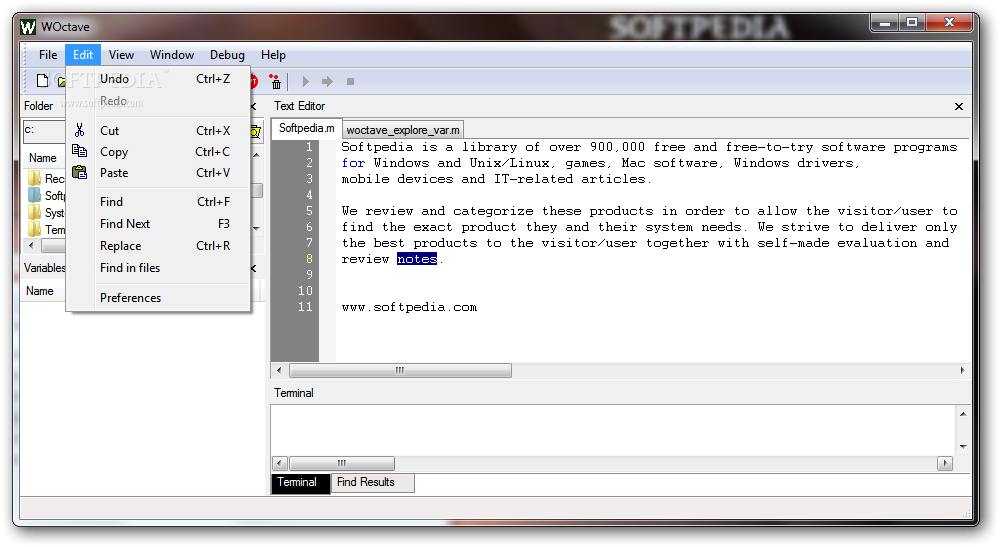Choose the greyed Redo entry
The image size is (1000, 547).
tap(158, 101)
